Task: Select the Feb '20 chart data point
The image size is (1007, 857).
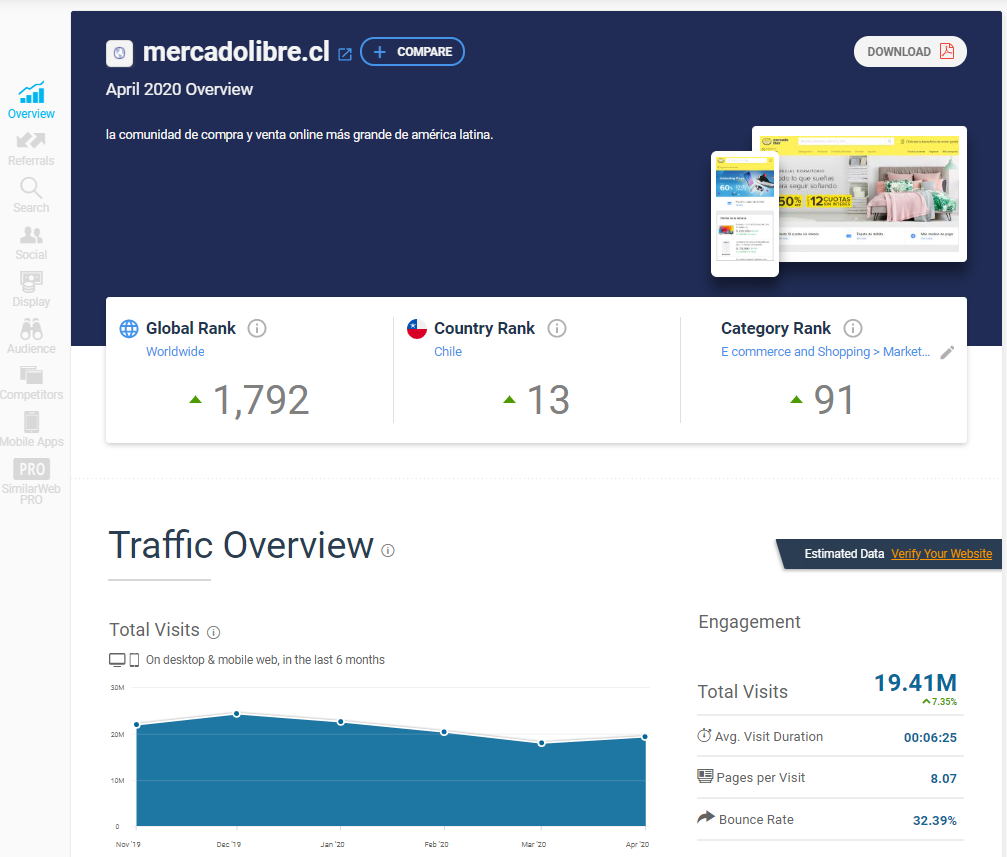Action: (x=444, y=732)
